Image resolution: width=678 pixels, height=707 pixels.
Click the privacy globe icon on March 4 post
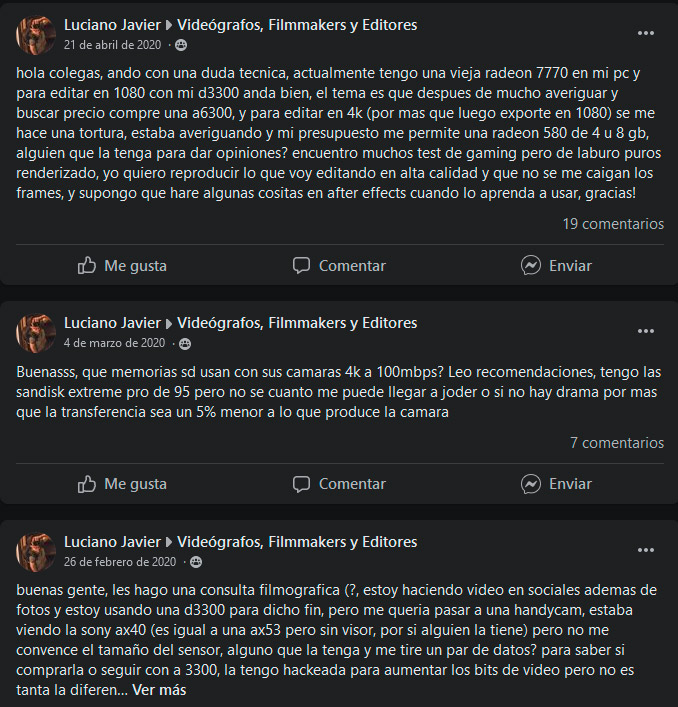tap(184, 343)
